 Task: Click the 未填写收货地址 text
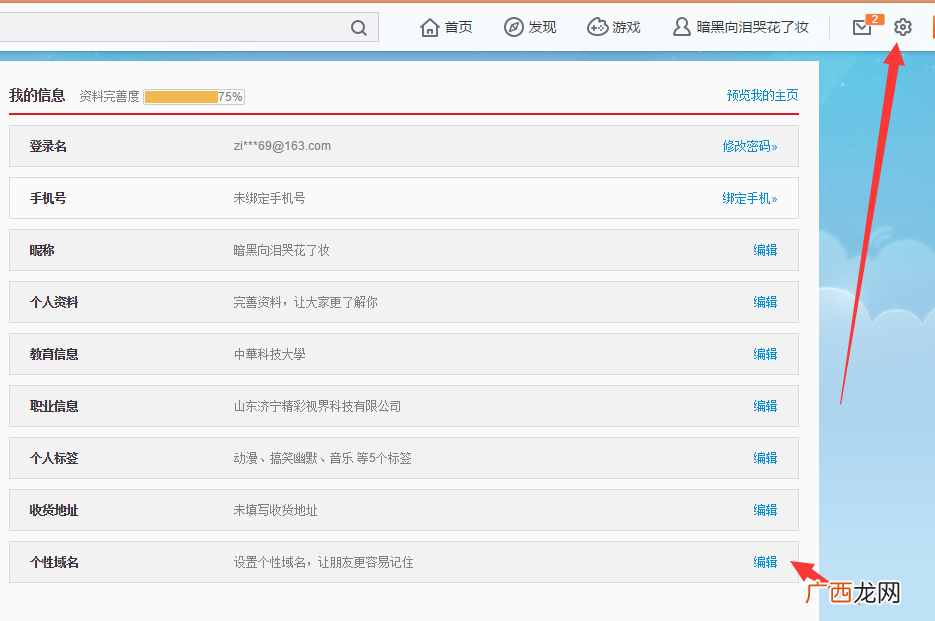pyautogui.click(x=275, y=510)
